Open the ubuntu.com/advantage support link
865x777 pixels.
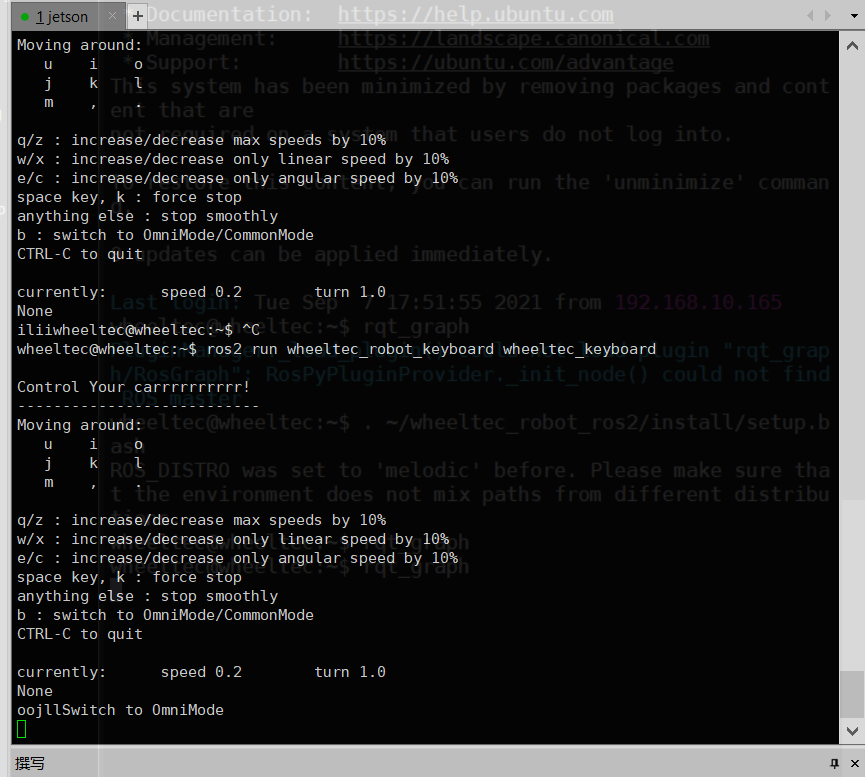[505, 62]
